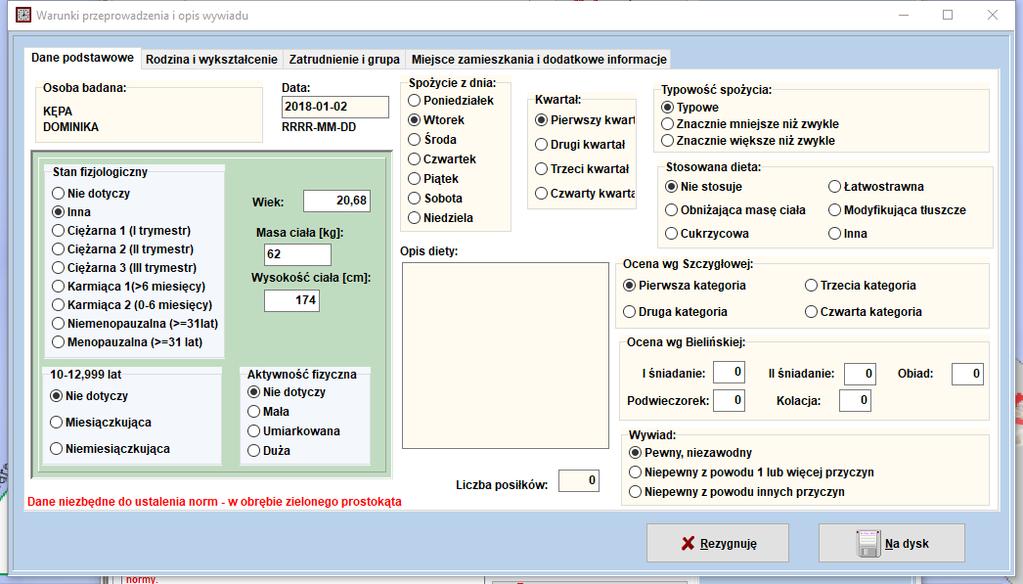This screenshot has height=584, width=1023.
Task: Click the Obiad score field
Action: [968, 374]
